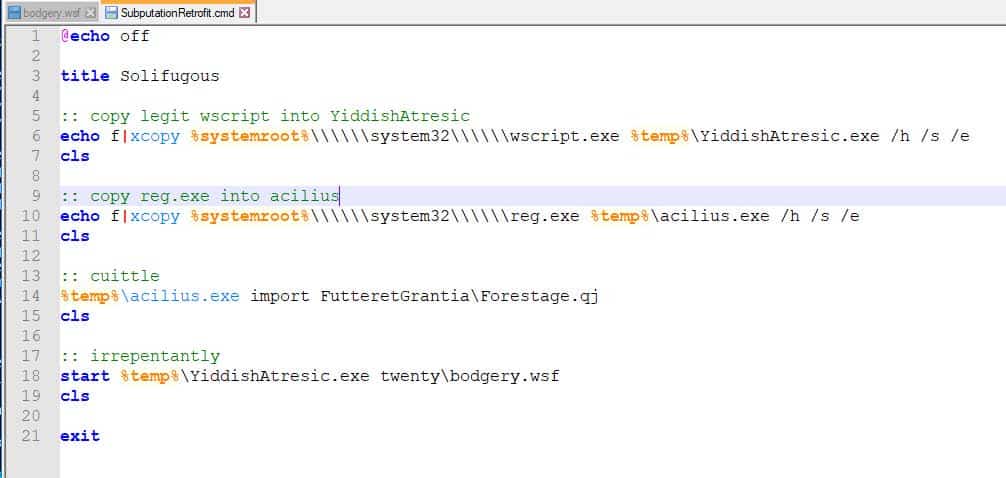Image resolution: width=1006 pixels, height=478 pixels.
Task: Click the 'cls' command on line 15
Action: click(x=75, y=316)
